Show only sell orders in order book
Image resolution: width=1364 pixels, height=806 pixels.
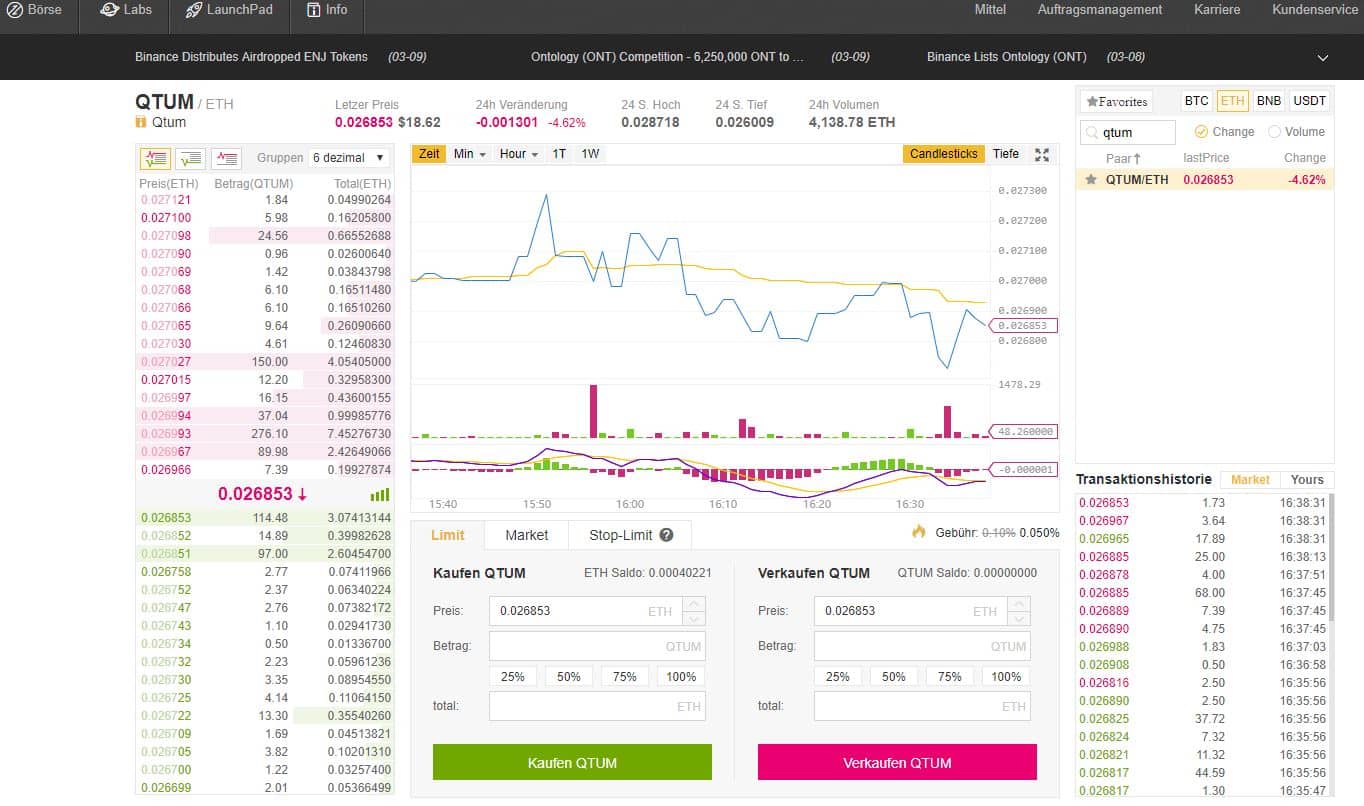(x=226, y=158)
